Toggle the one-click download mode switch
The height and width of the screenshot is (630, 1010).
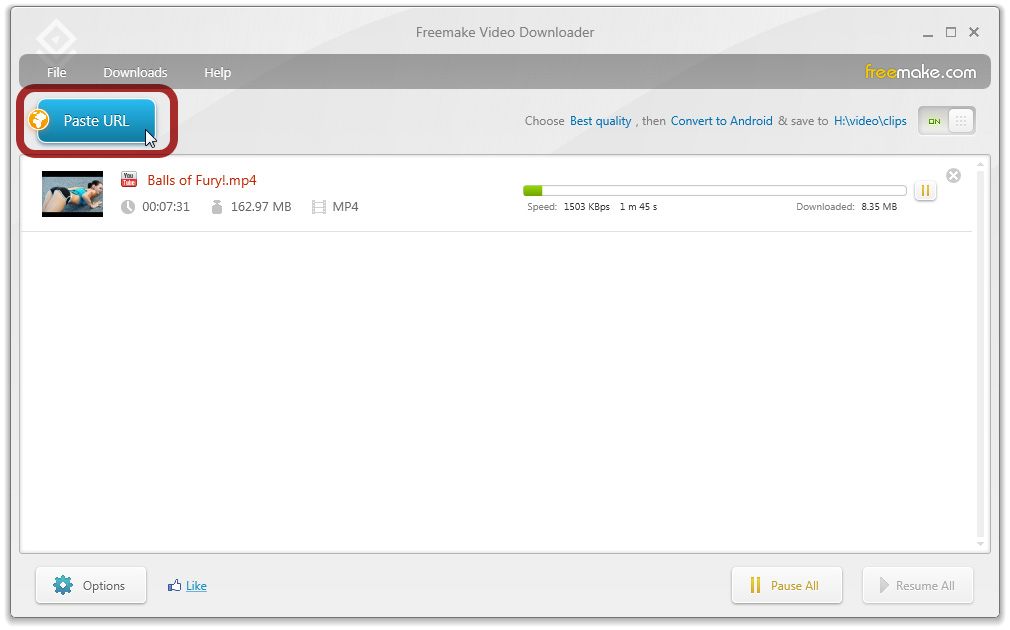(946, 121)
